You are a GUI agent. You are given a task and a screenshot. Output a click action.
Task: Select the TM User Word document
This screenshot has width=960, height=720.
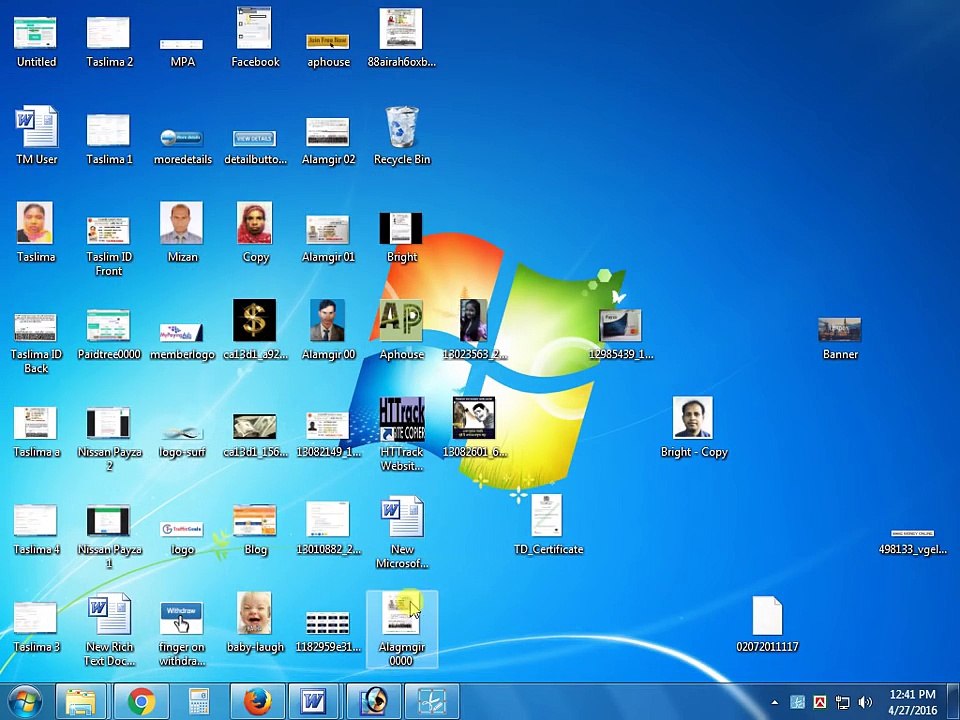coord(37,129)
